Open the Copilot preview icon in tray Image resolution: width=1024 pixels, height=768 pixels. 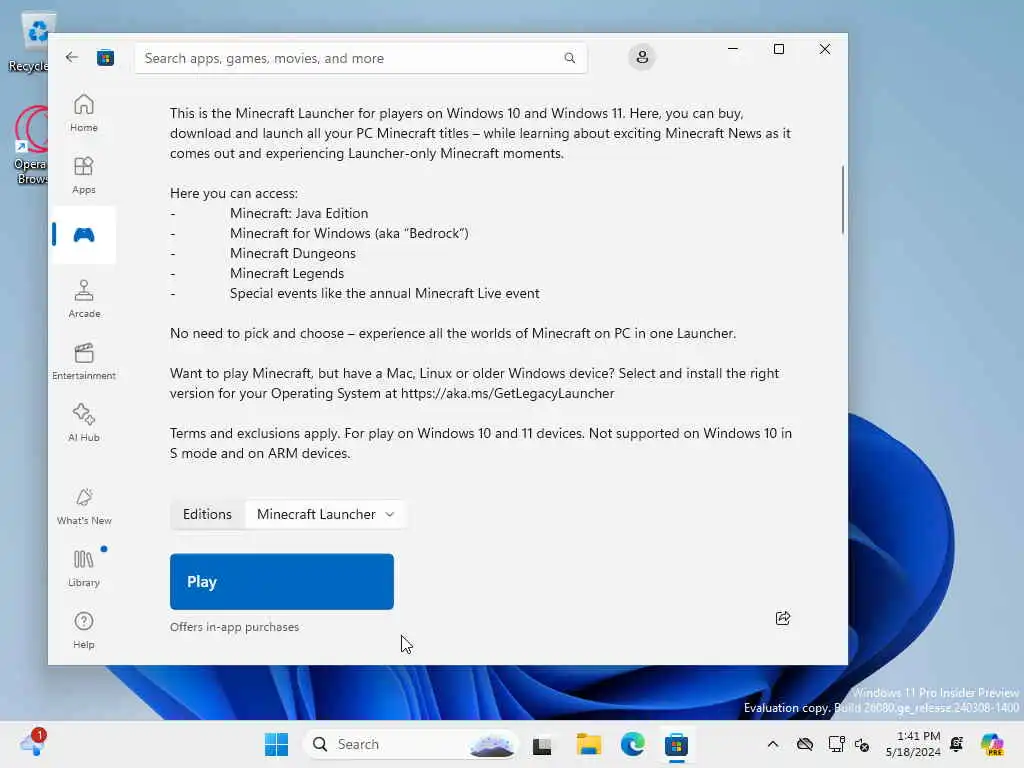click(992, 744)
